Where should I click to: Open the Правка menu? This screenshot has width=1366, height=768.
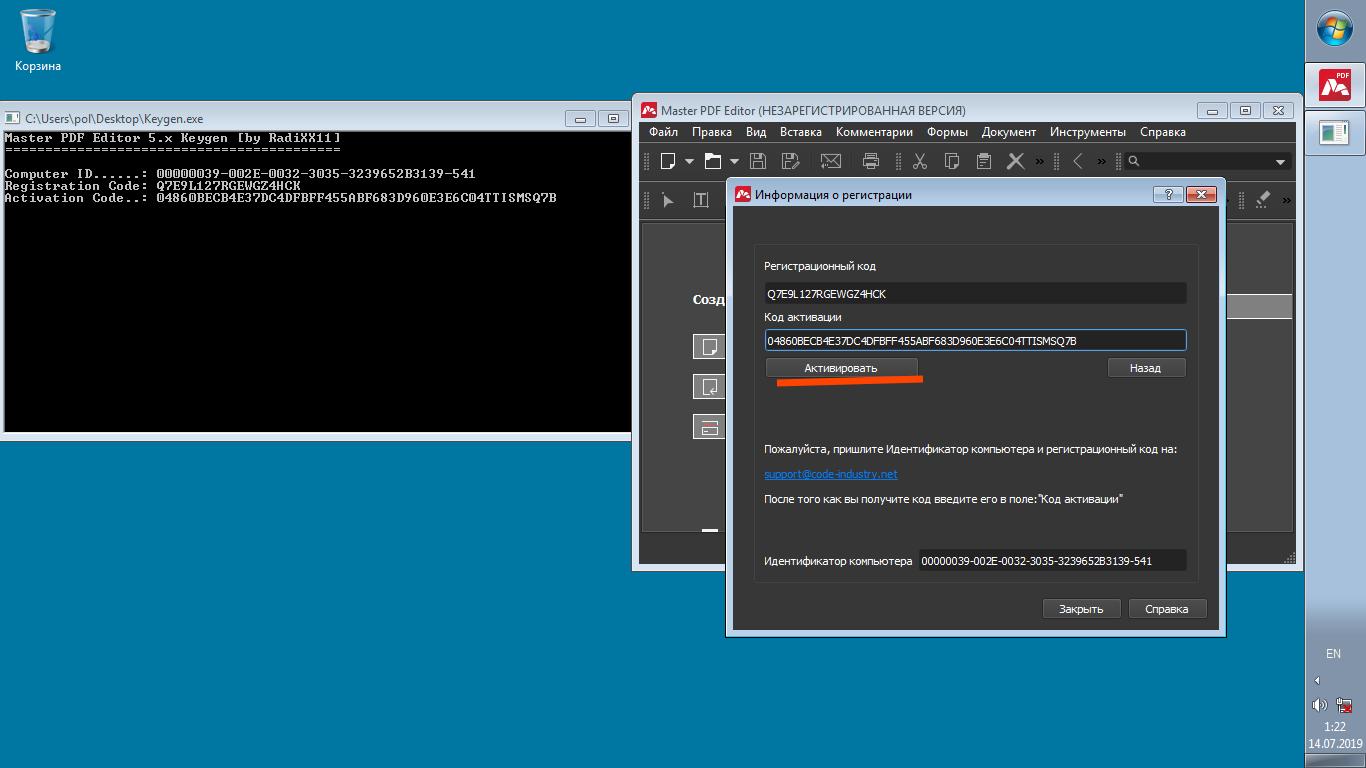coord(712,132)
